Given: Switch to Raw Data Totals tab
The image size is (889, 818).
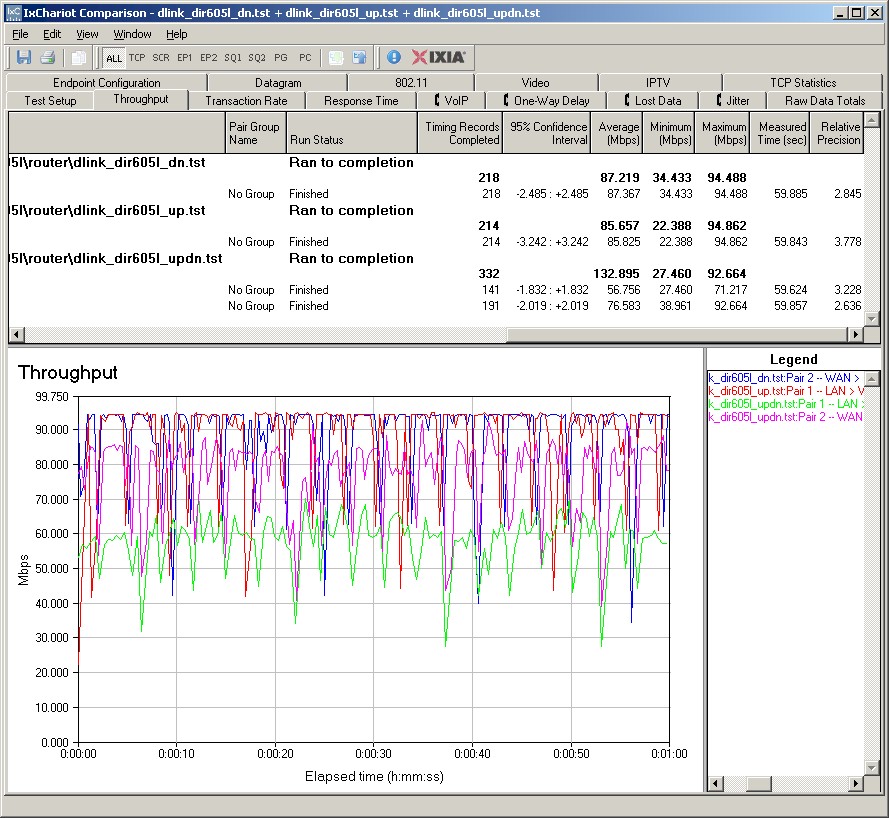Looking at the screenshot, I should tap(825, 101).
